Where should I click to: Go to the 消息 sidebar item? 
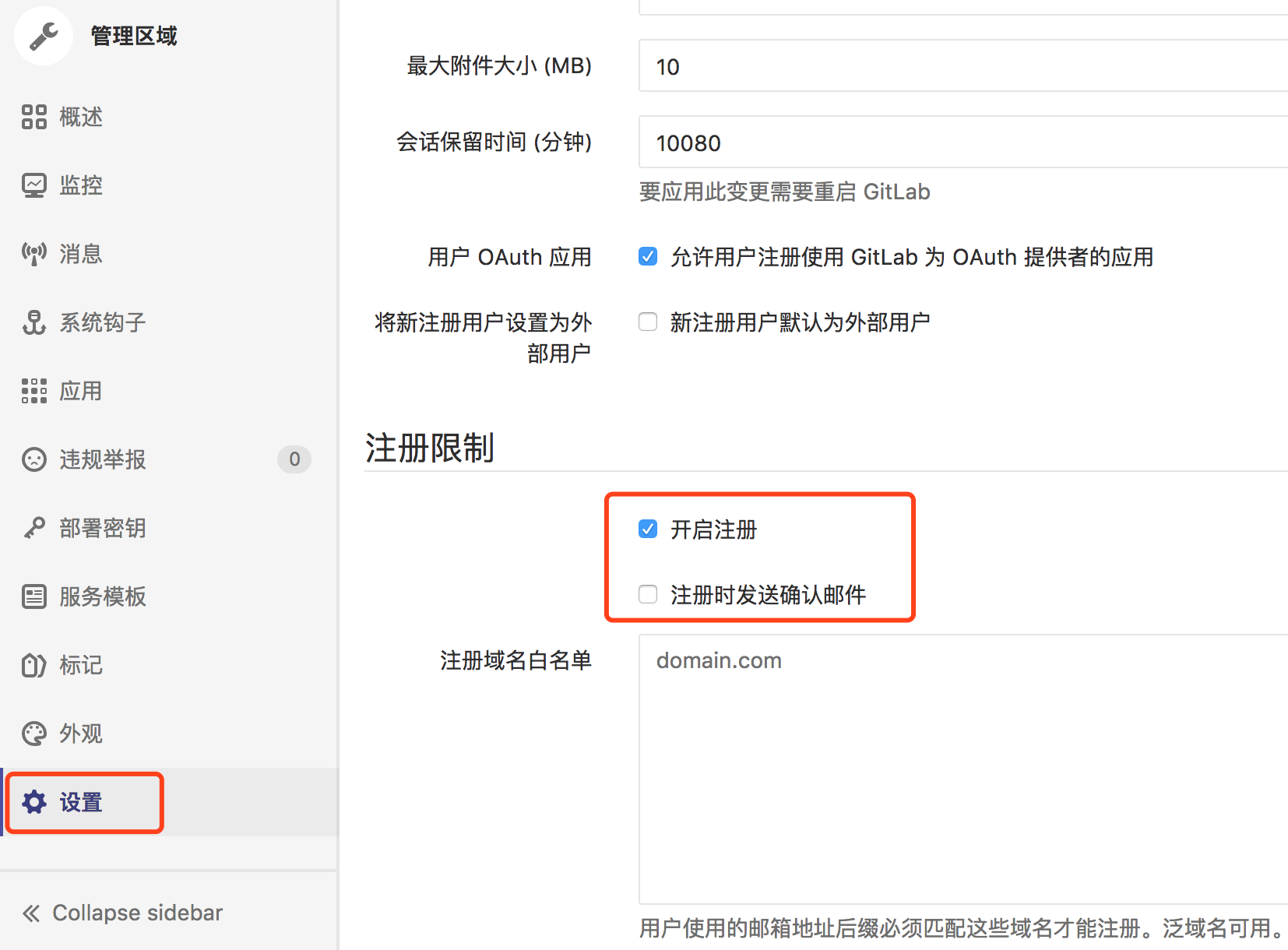coord(169,254)
